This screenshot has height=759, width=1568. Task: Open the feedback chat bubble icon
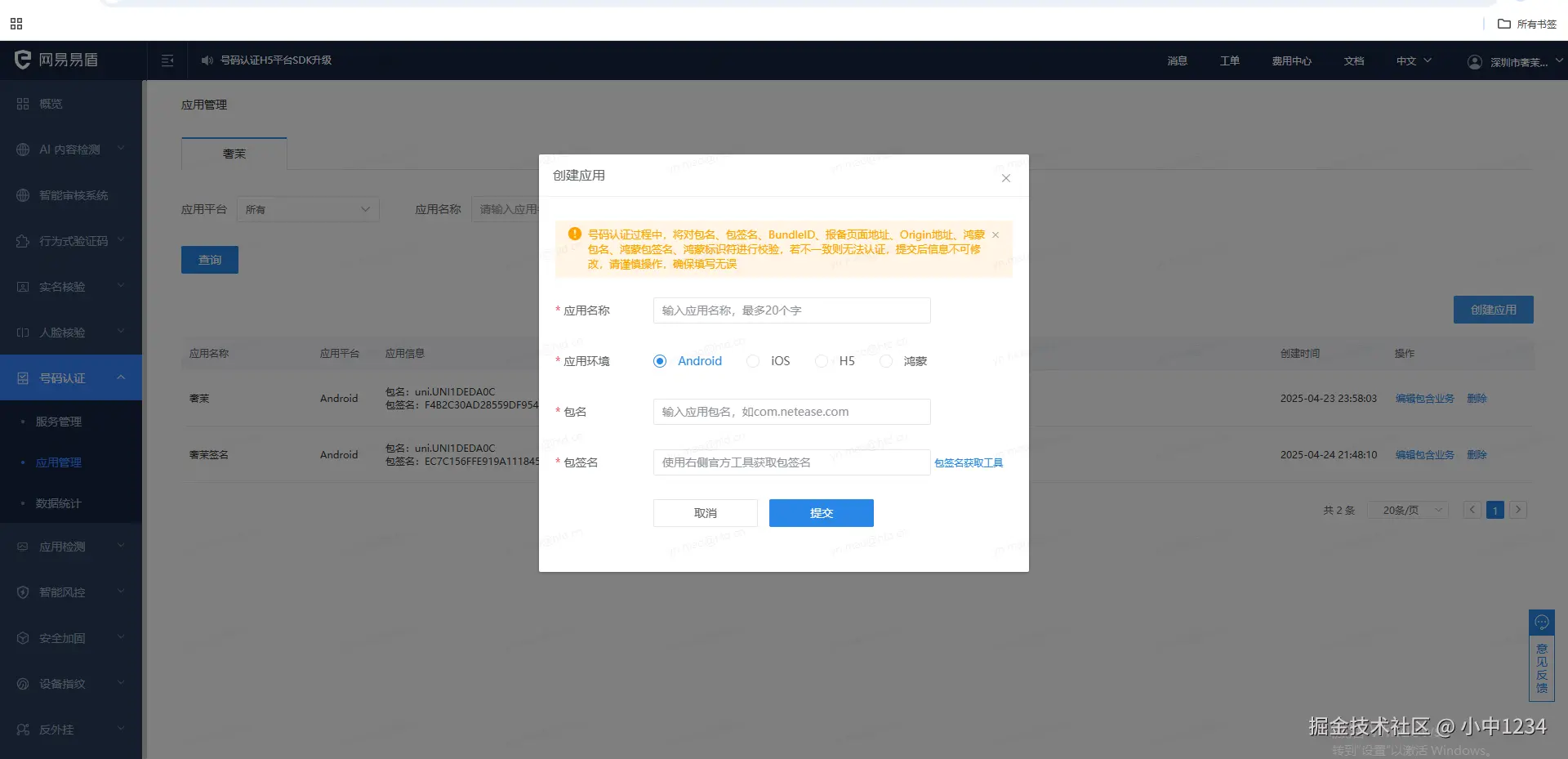tap(1542, 623)
